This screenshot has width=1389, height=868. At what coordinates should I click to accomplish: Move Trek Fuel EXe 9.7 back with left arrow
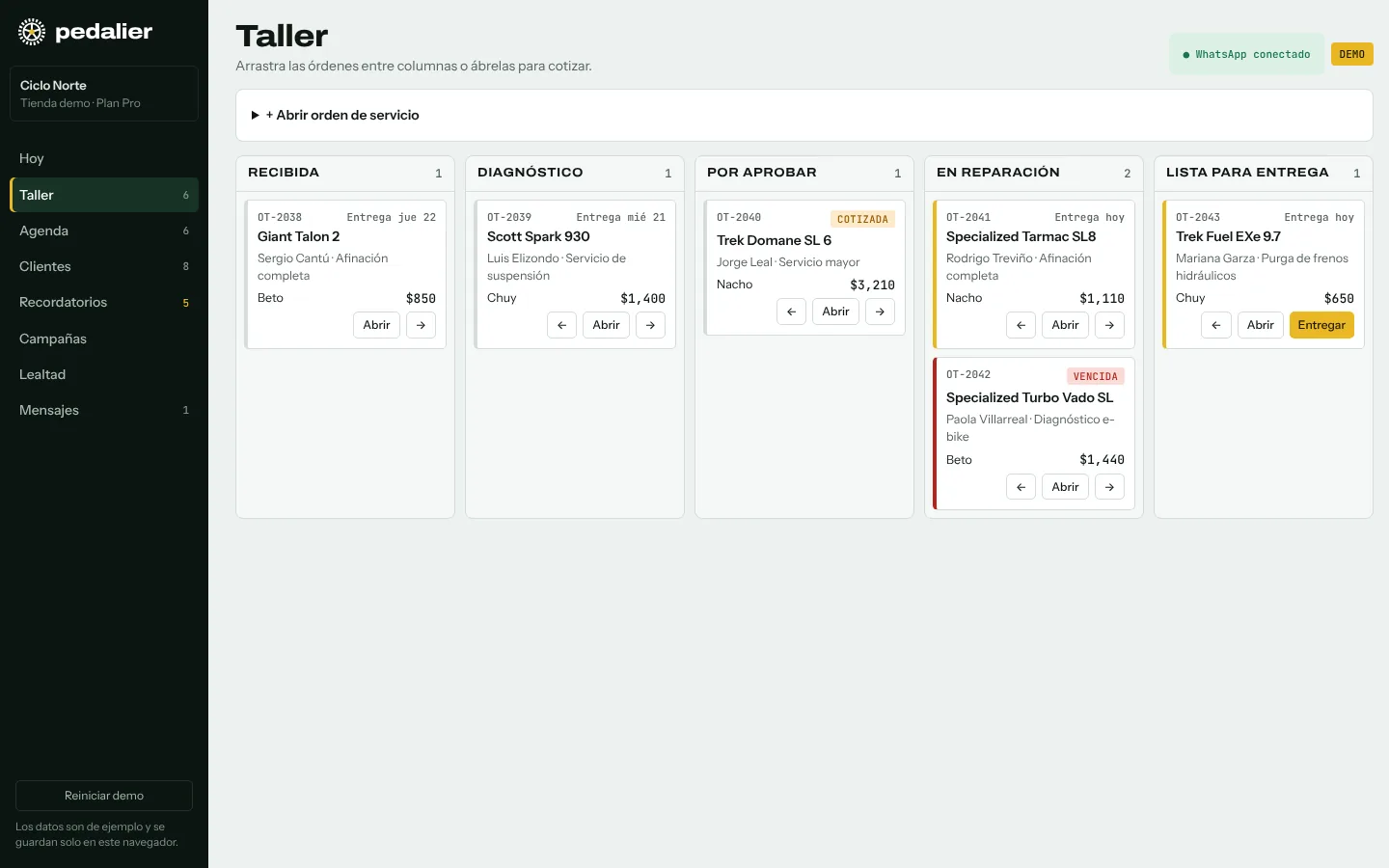pyautogui.click(x=1215, y=325)
